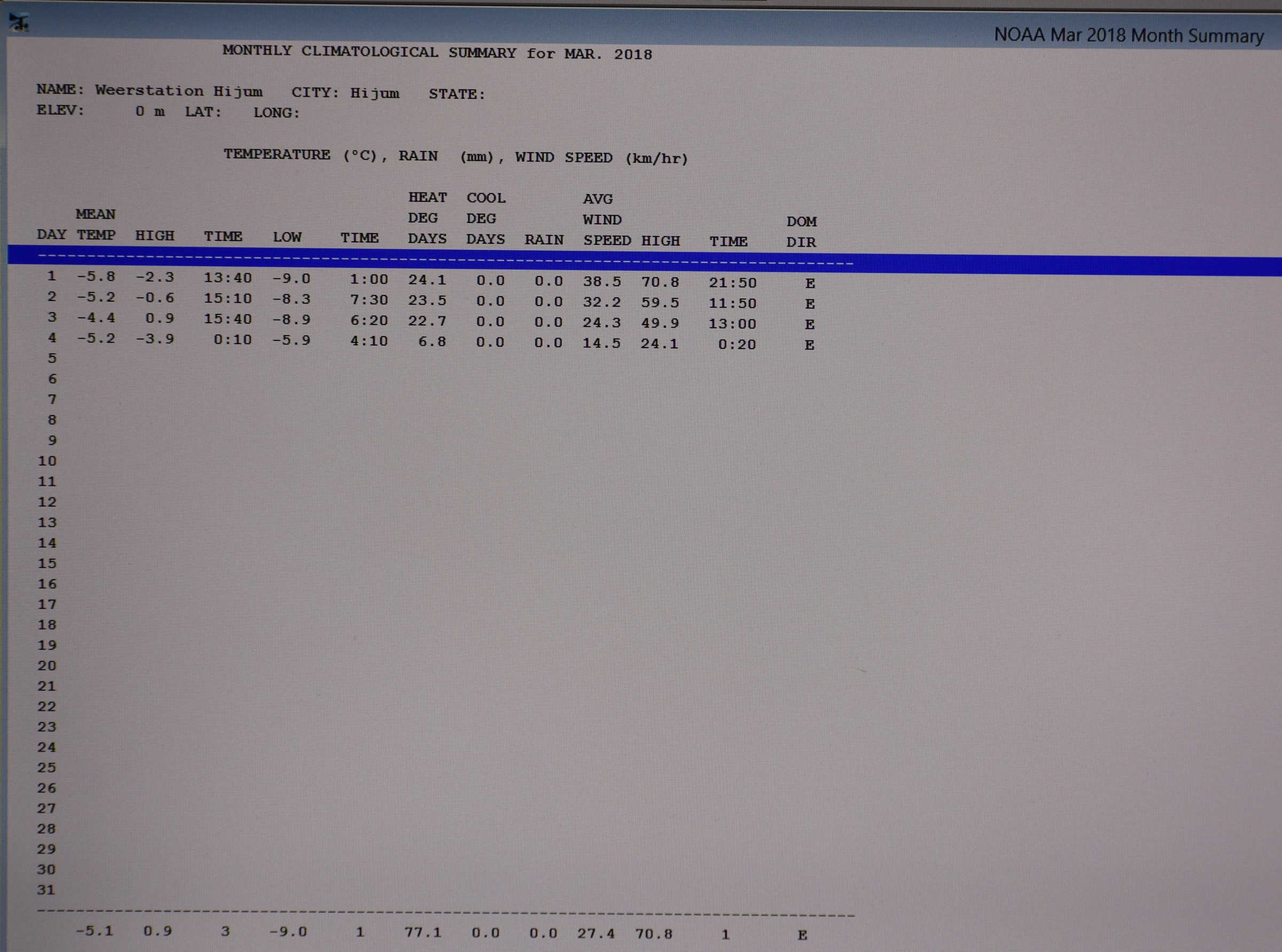Click the 'AVG' column header word
1282x952 pixels.
click(x=598, y=199)
